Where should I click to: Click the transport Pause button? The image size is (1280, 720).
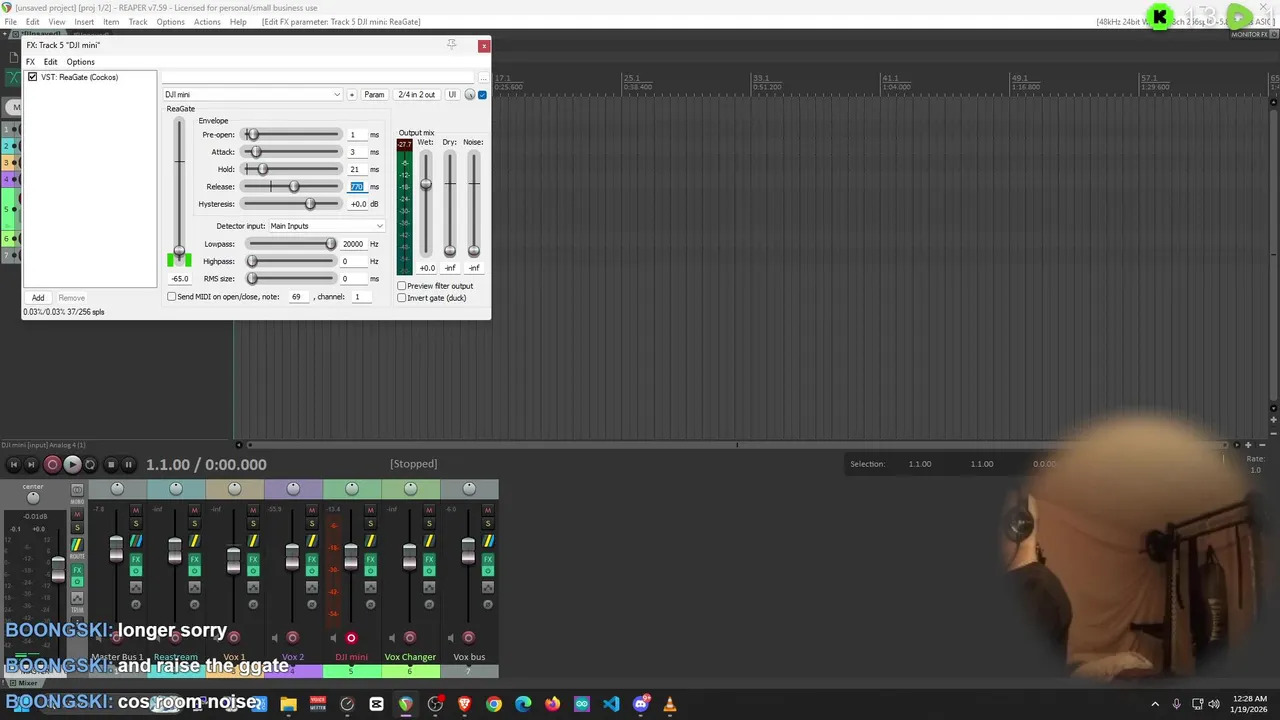click(x=128, y=464)
